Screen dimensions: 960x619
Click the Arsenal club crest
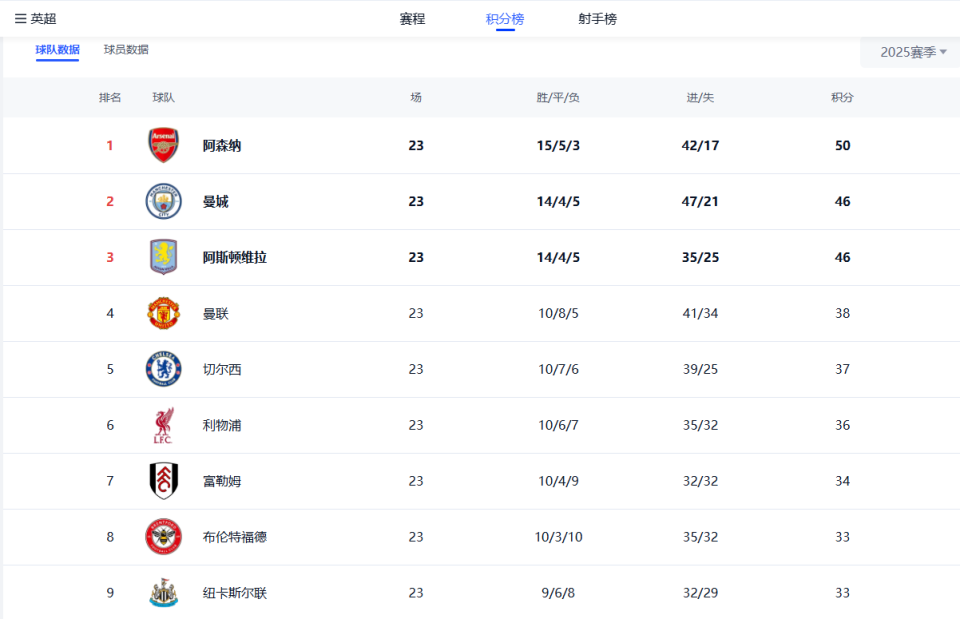163,144
